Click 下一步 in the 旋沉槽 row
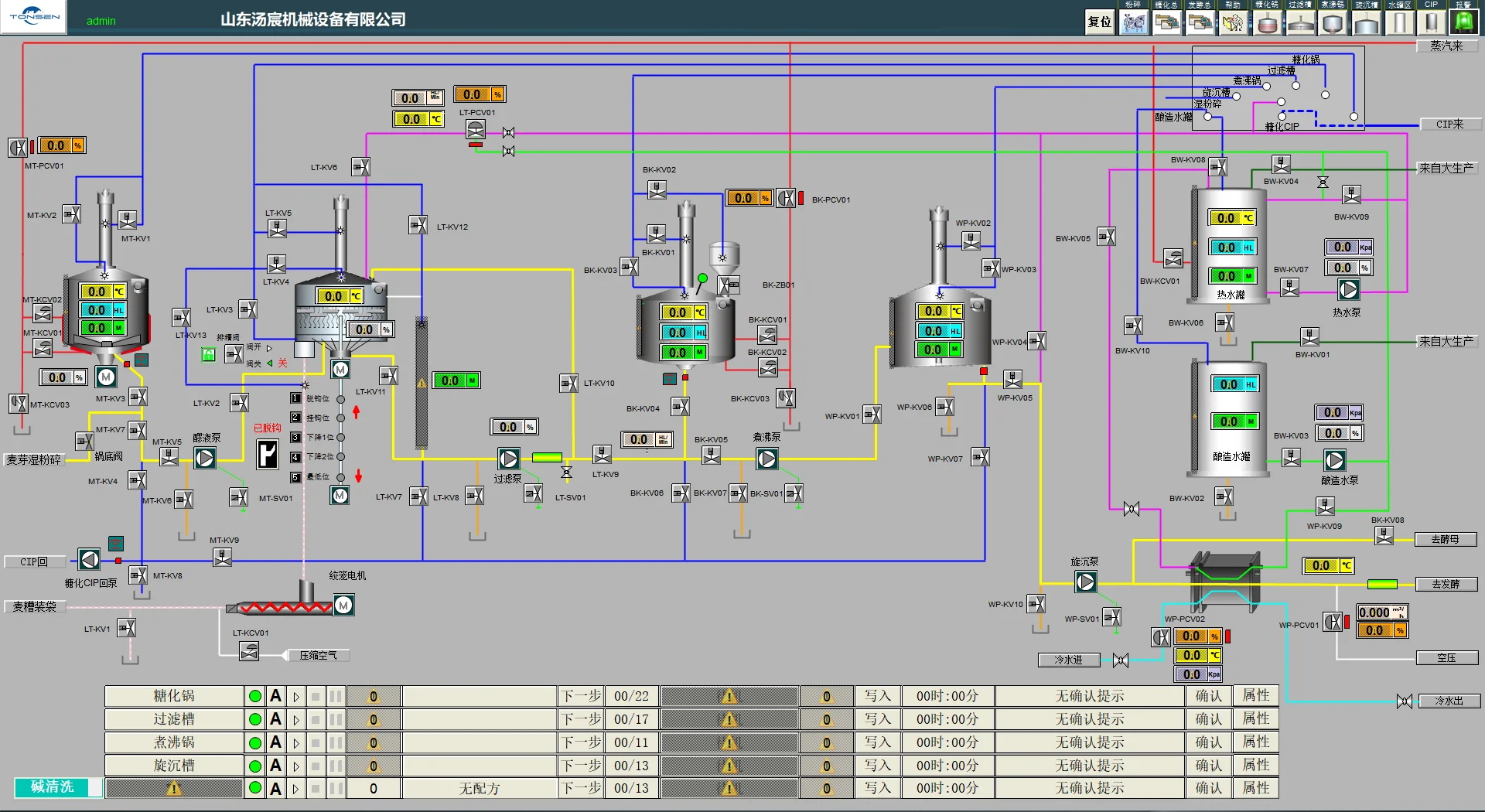Screen dimensions: 1485x812 click(581, 766)
